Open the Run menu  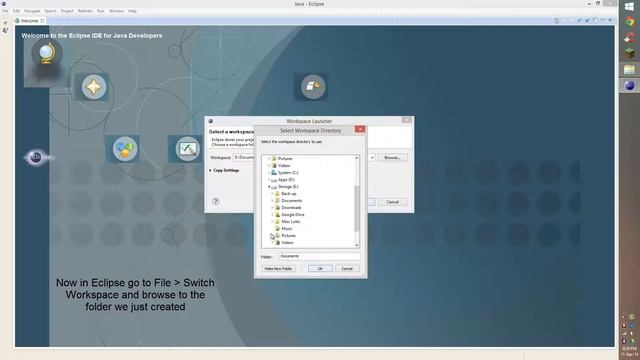pyautogui.click(x=100, y=11)
